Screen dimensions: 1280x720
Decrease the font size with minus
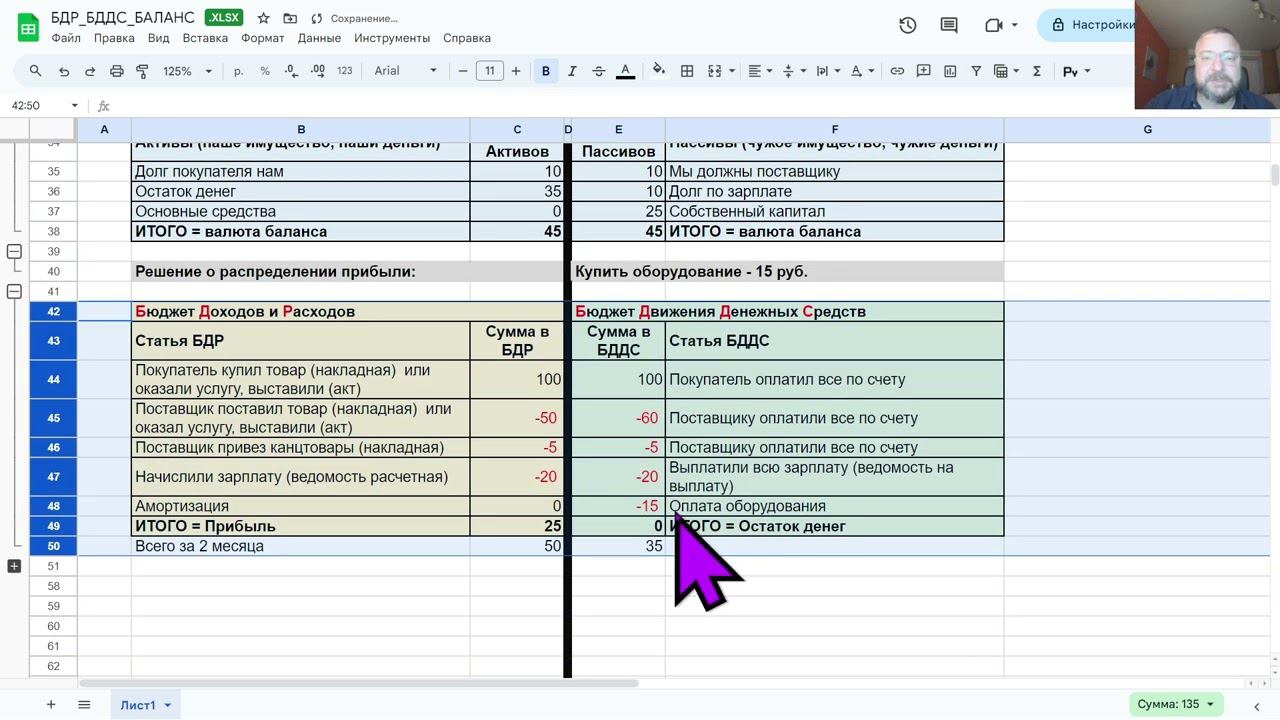(x=463, y=71)
